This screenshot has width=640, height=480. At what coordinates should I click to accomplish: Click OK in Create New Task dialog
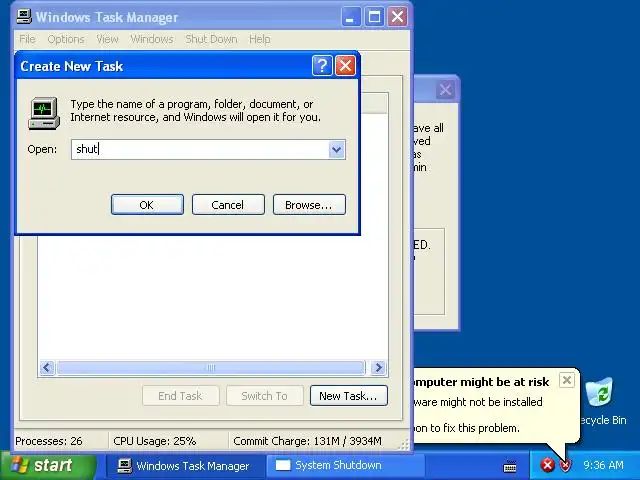147,204
